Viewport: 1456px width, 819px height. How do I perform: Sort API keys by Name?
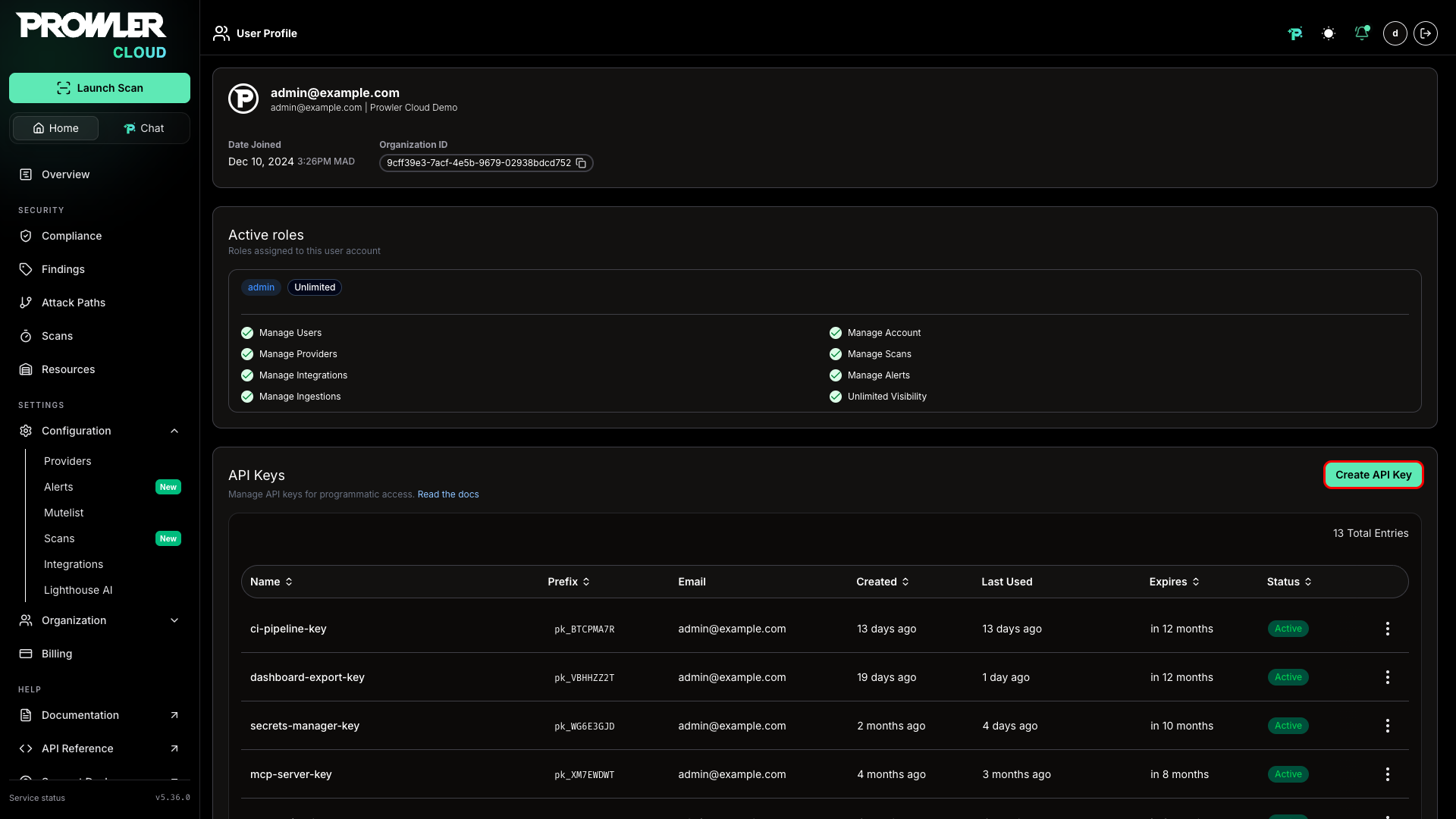coord(271,582)
